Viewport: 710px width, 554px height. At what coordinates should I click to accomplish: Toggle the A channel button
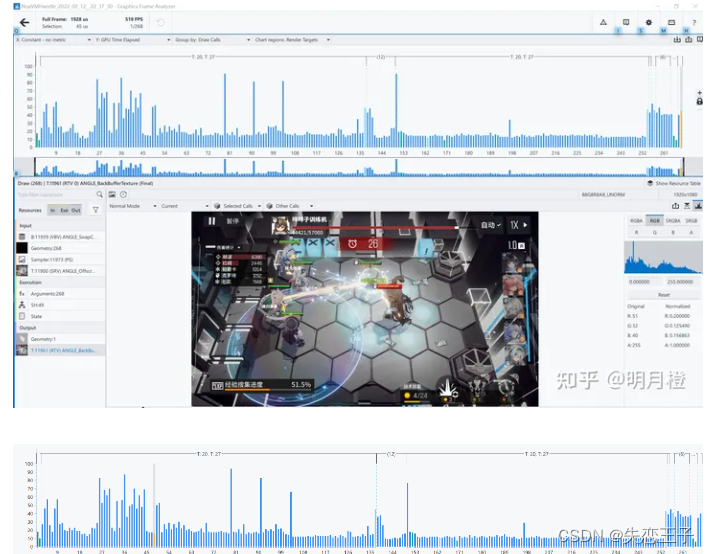point(691,232)
